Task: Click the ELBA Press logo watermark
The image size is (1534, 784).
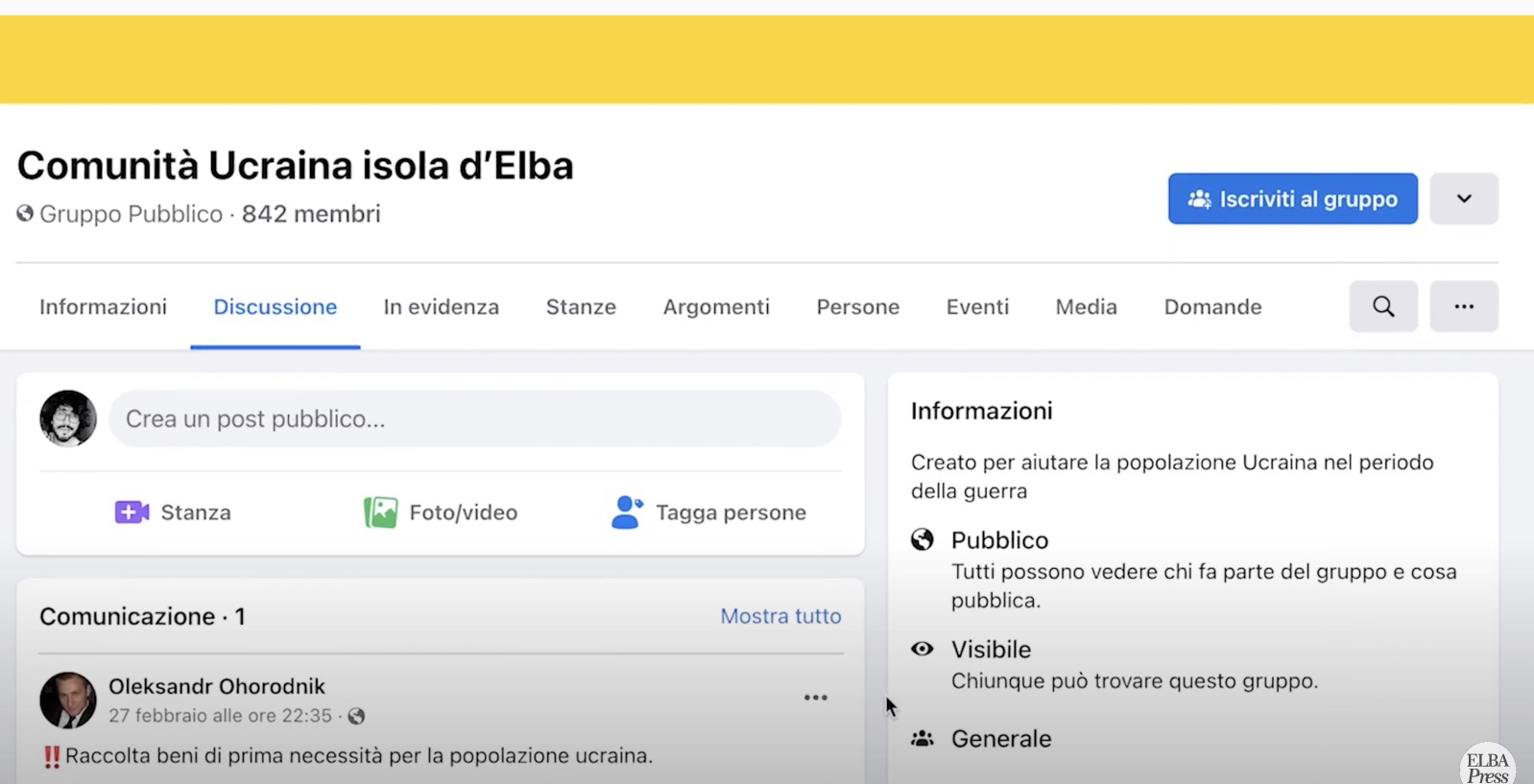Action: [x=1487, y=767]
